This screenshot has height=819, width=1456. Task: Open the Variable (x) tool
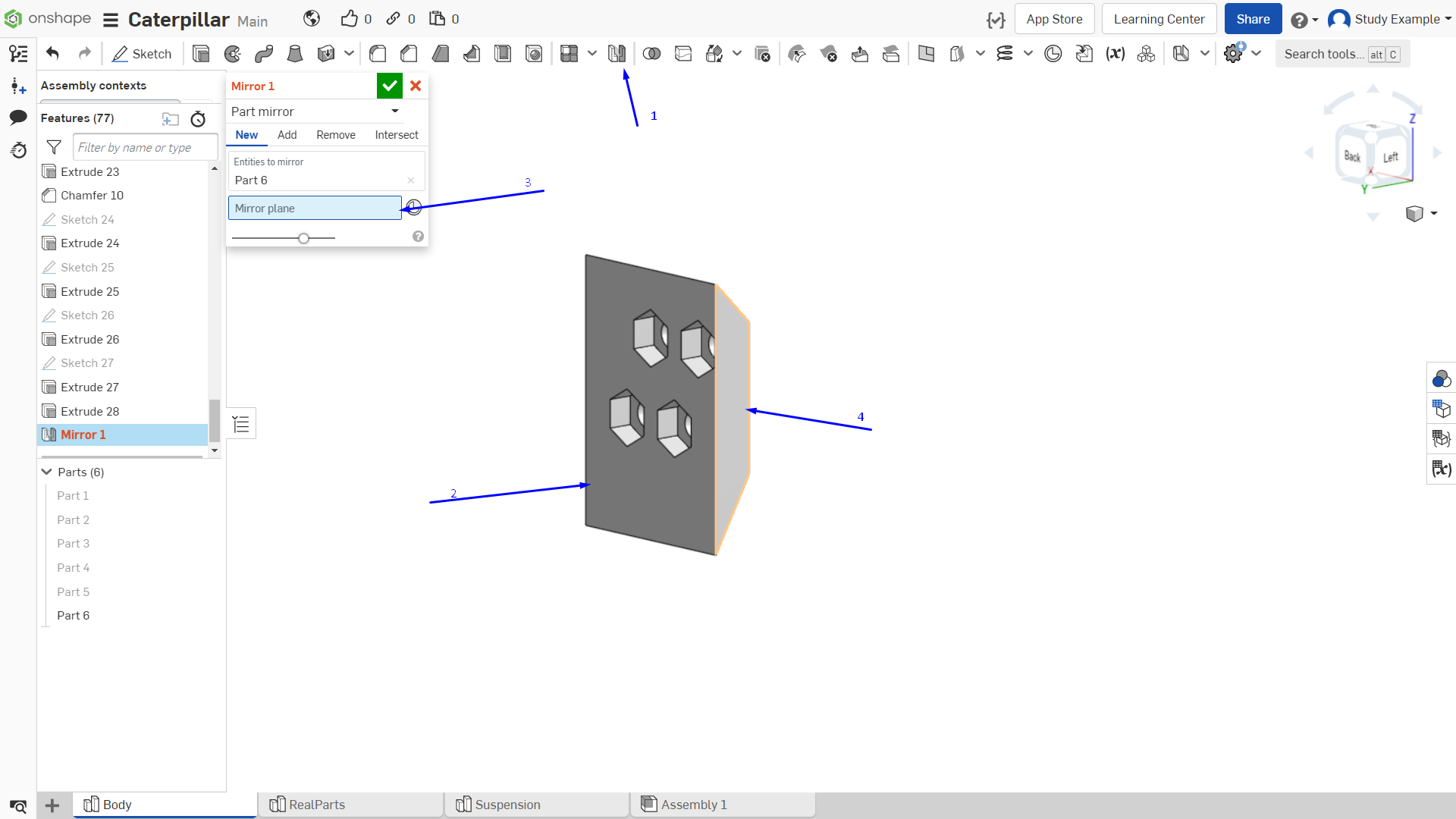(1115, 54)
